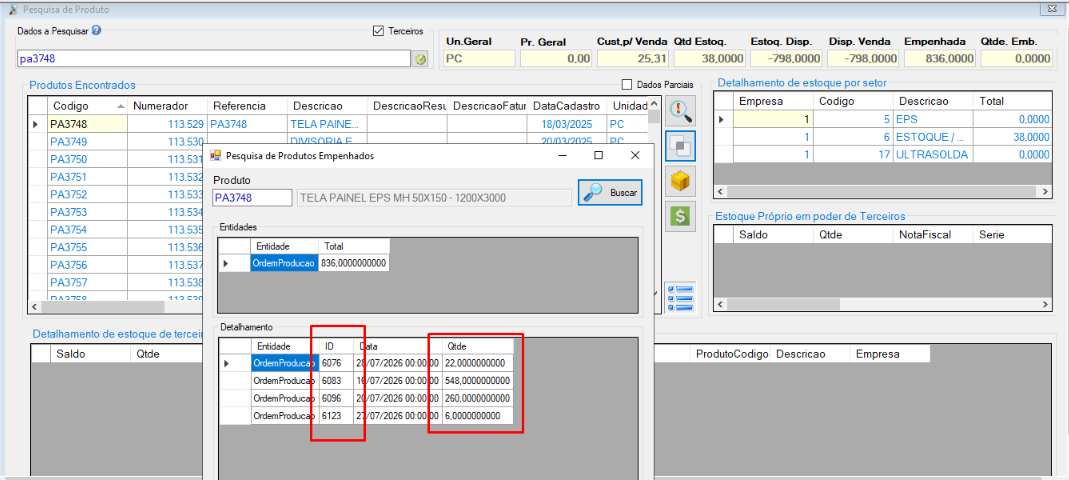Click the 836,0000000000 Total cell
This screenshot has width=1069, height=480.
pyautogui.click(x=353, y=263)
